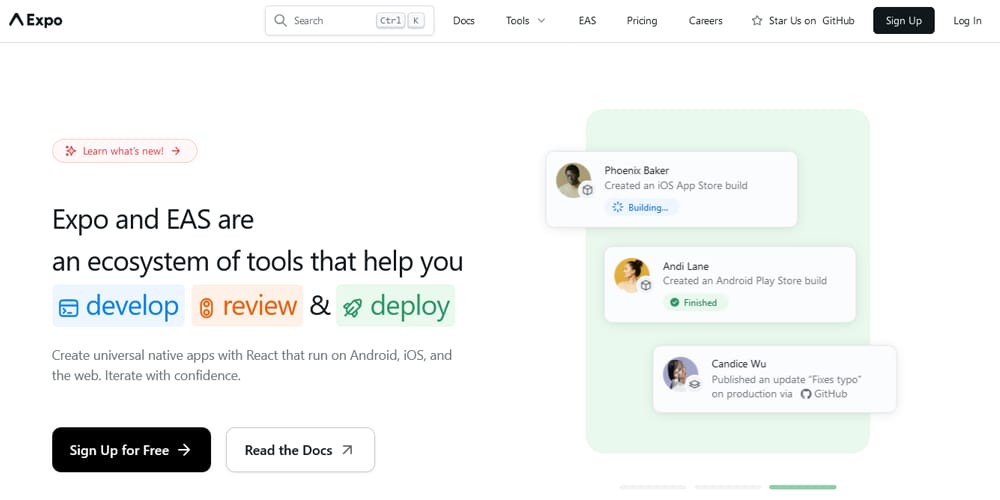Click the star icon beside Star Us
This screenshot has height=500, width=1000.
tap(757, 20)
